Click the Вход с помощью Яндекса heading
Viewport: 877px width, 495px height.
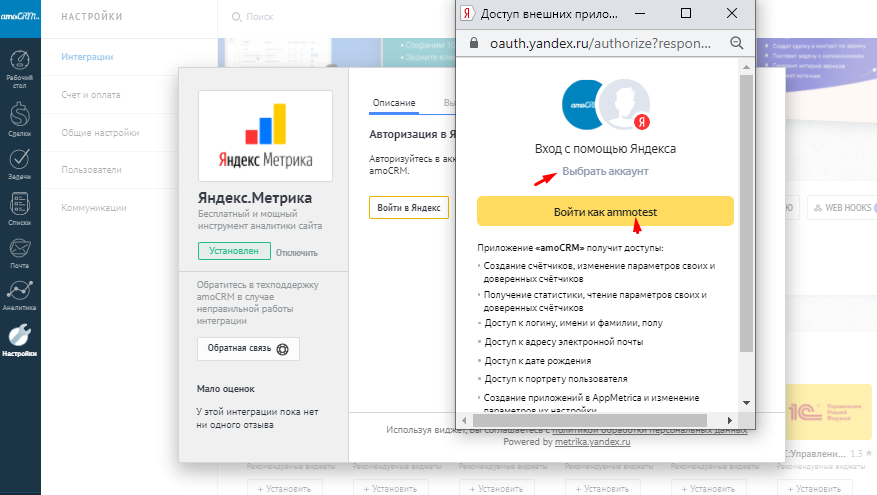605,149
